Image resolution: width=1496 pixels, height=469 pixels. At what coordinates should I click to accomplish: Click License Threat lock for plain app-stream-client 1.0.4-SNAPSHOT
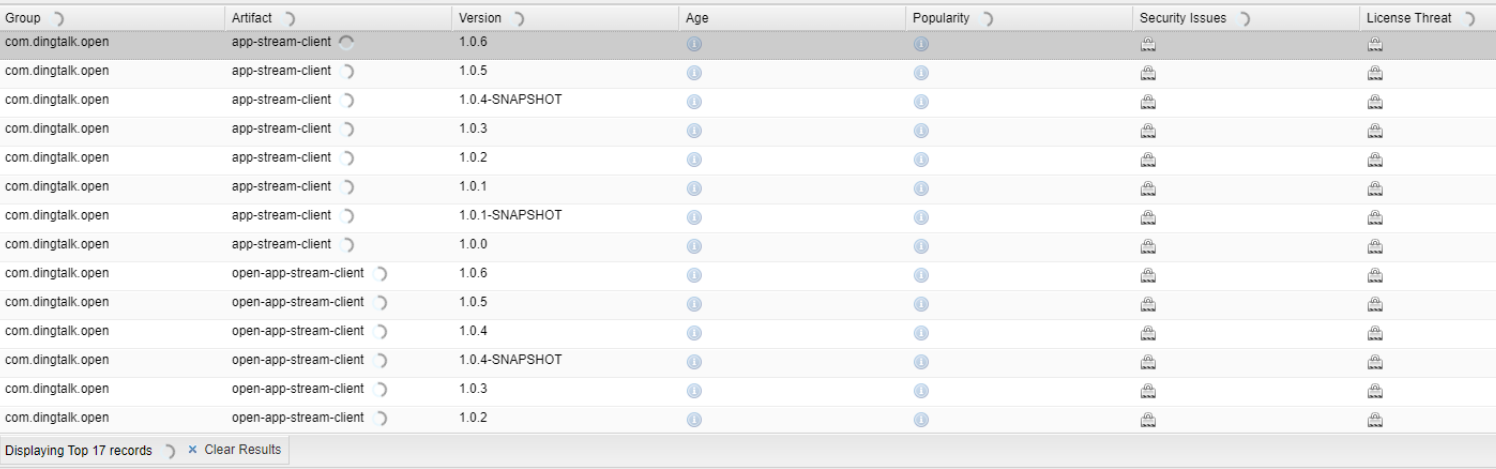pyautogui.click(x=1375, y=102)
